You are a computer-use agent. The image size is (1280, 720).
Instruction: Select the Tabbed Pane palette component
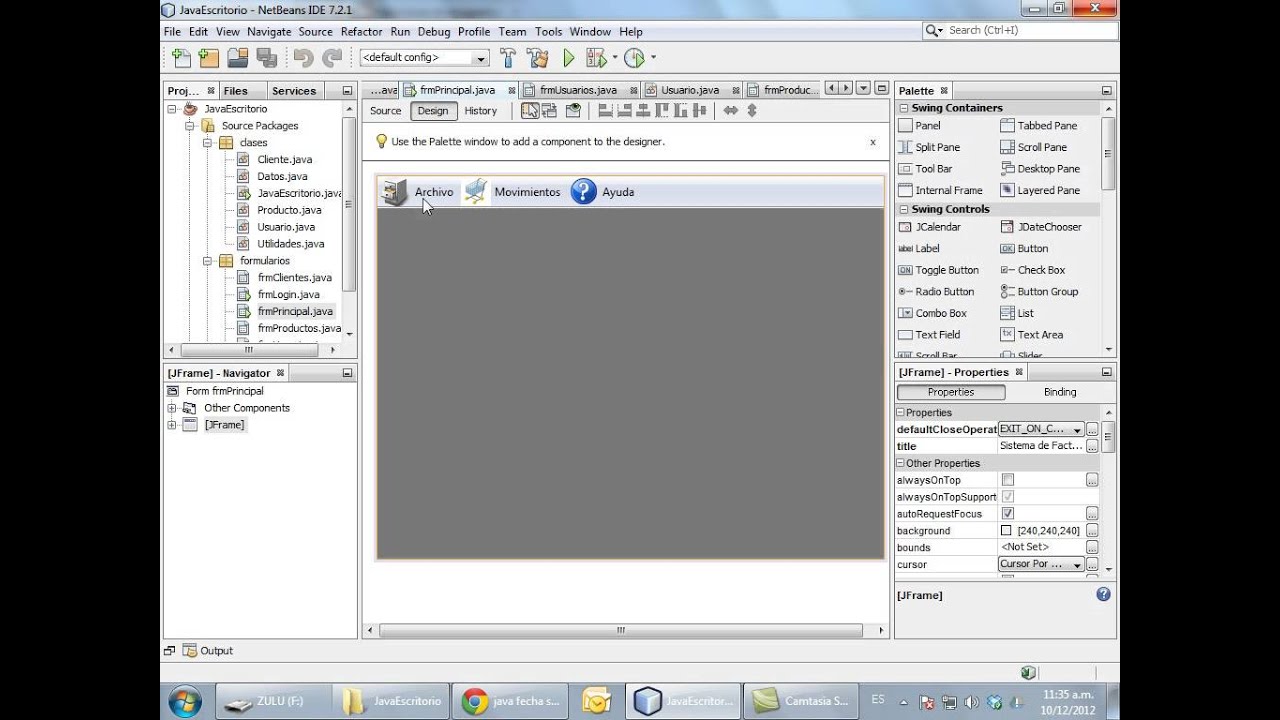tap(1039, 126)
